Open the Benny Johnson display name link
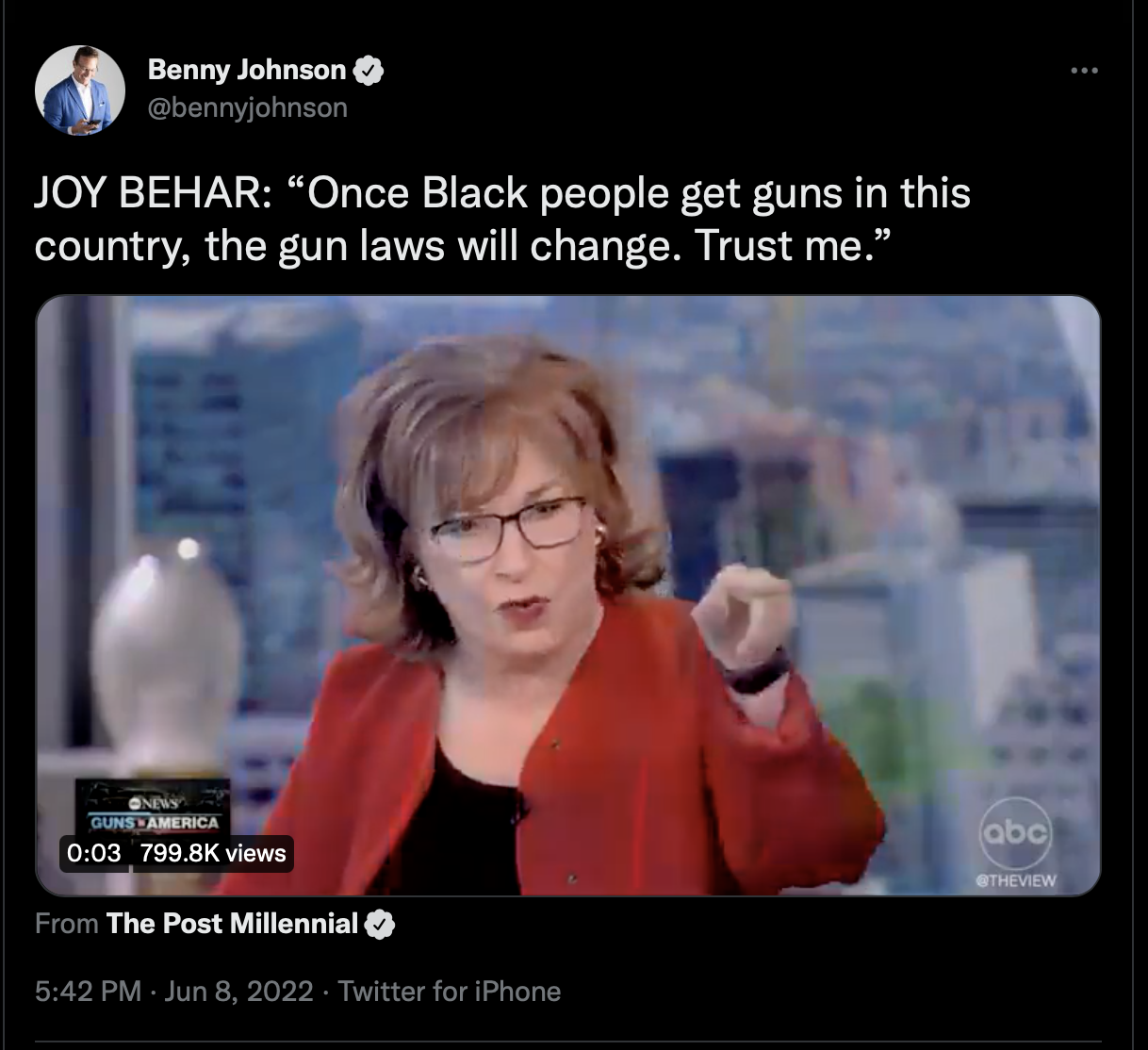The width and height of the screenshot is (1148, 1050). click(x=247, y=70)
